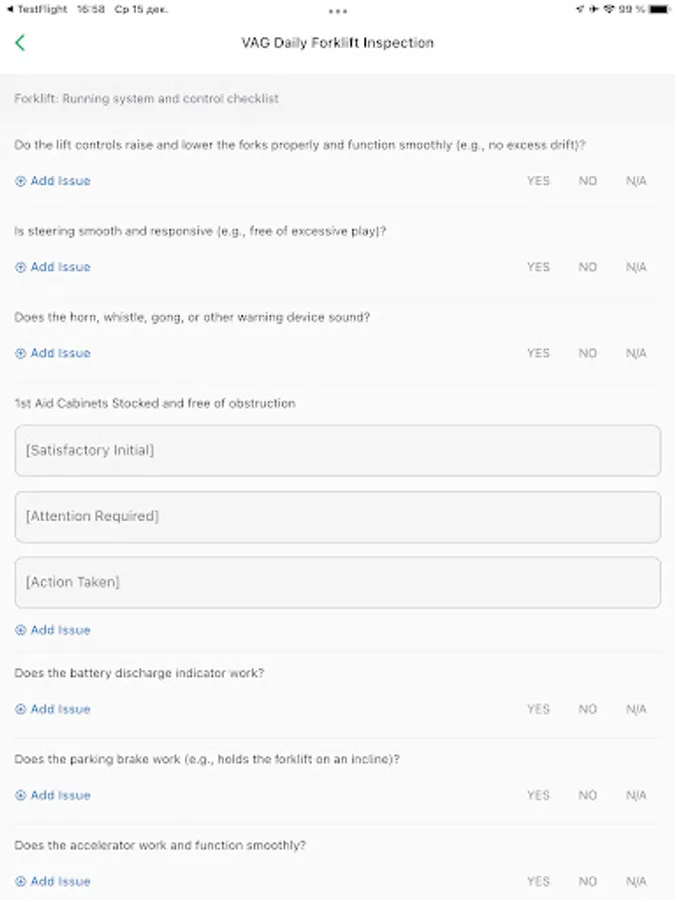
Task: Tap the Add Issue link under the steering question
Action: click(x=58, y=267)
